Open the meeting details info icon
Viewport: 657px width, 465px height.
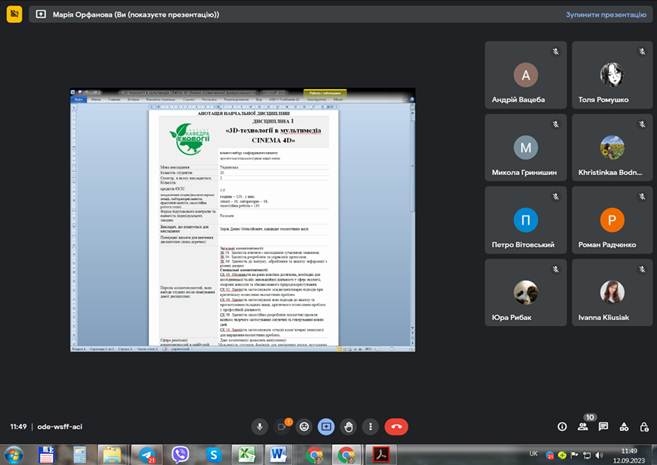pyautogui.click(x=562, y=426)
